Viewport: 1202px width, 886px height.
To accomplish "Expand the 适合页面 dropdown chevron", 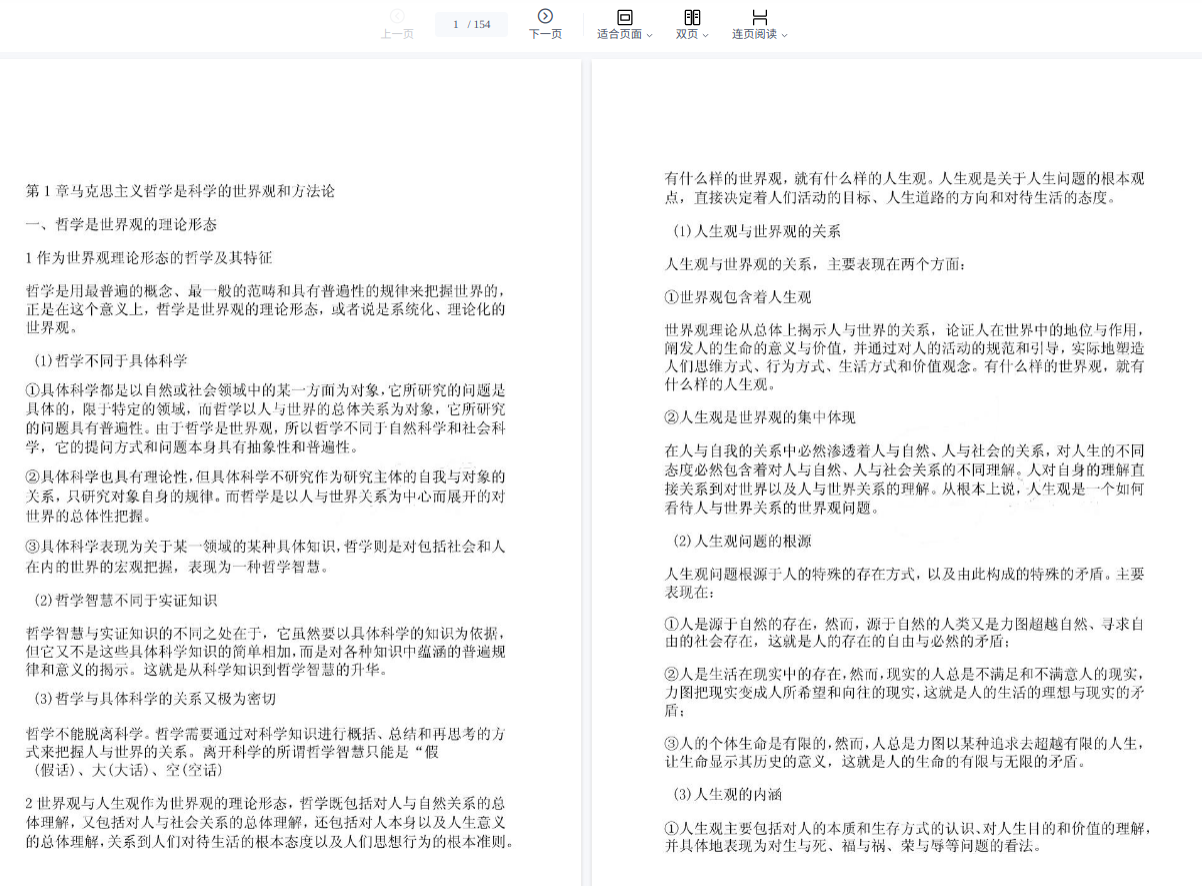I will (650, 35).
